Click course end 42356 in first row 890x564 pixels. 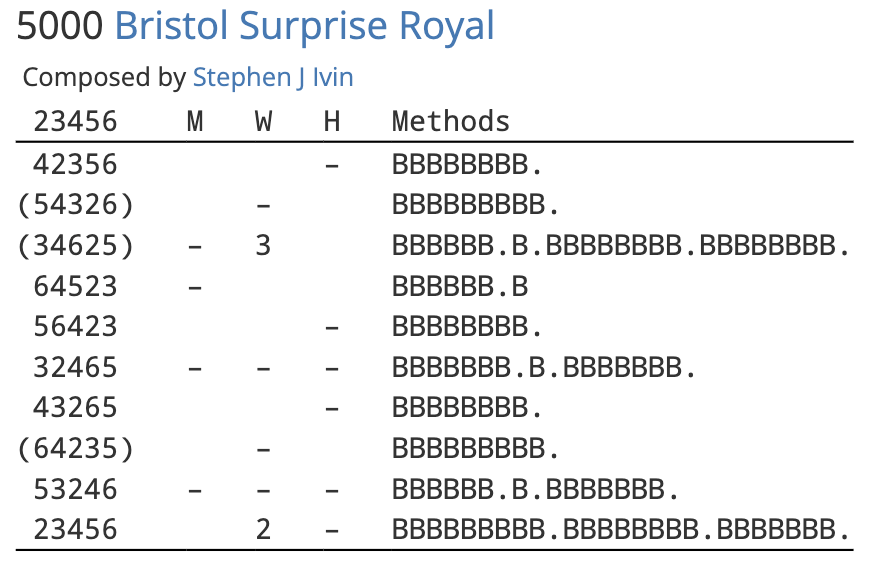point(75,164)
